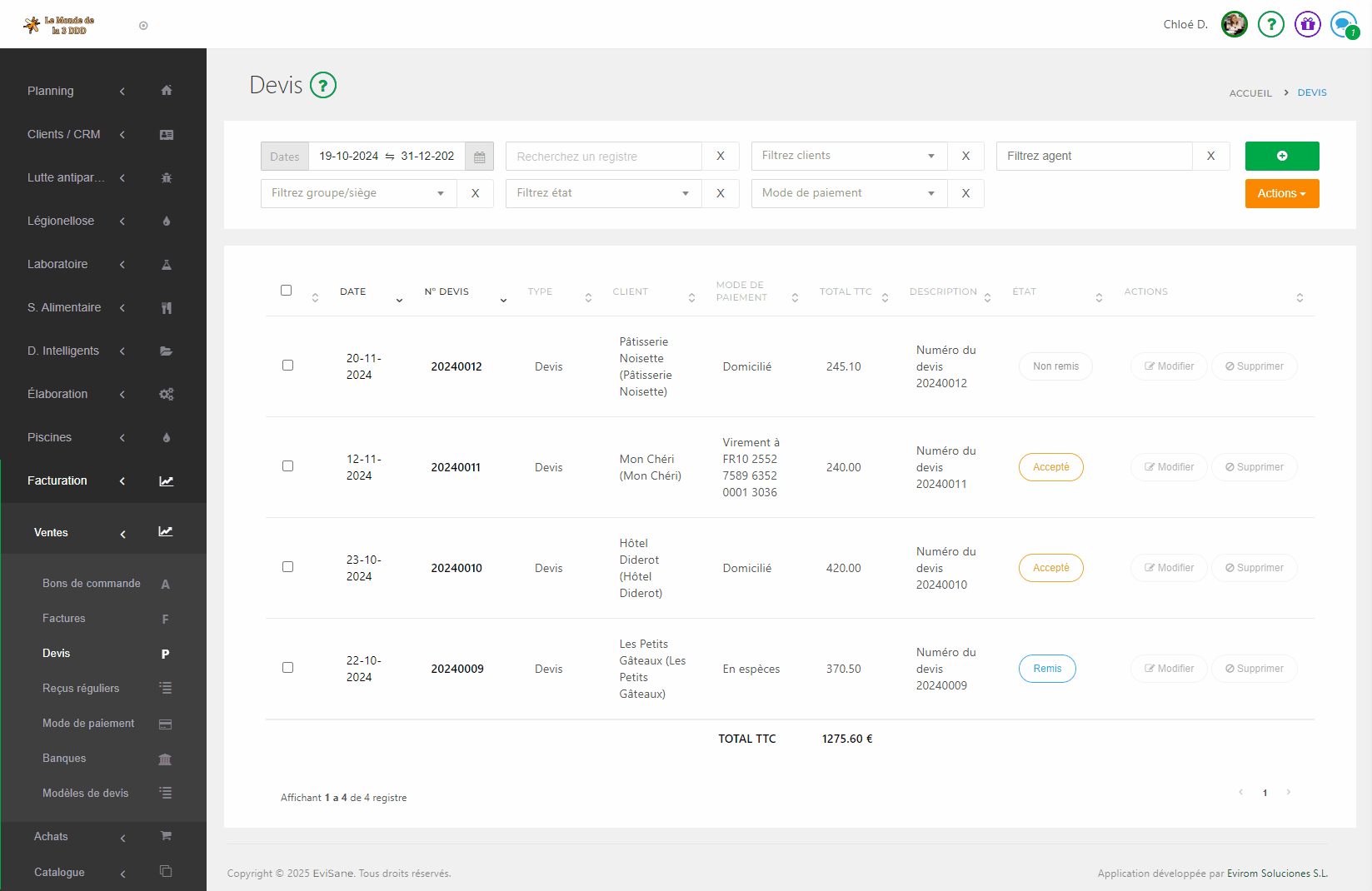The width and height of the screenshot is (1372, 891).
Task: Select Devis item in Ventes menu
Action: 57,654
